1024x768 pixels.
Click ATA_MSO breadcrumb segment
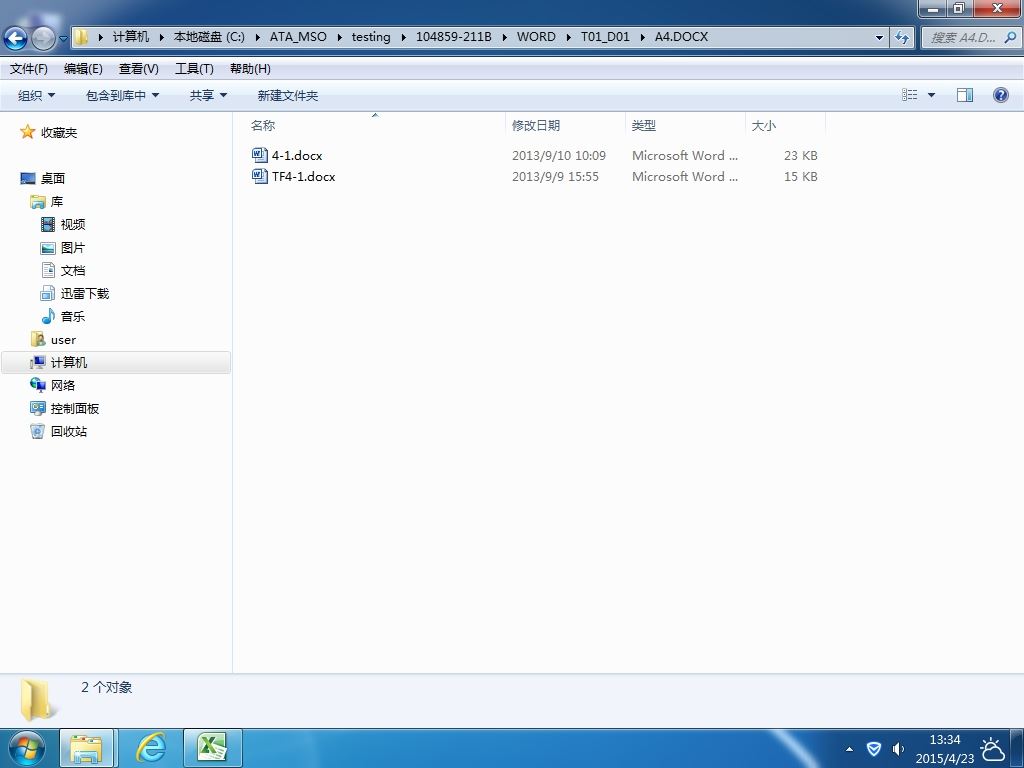tap(298, 37)
